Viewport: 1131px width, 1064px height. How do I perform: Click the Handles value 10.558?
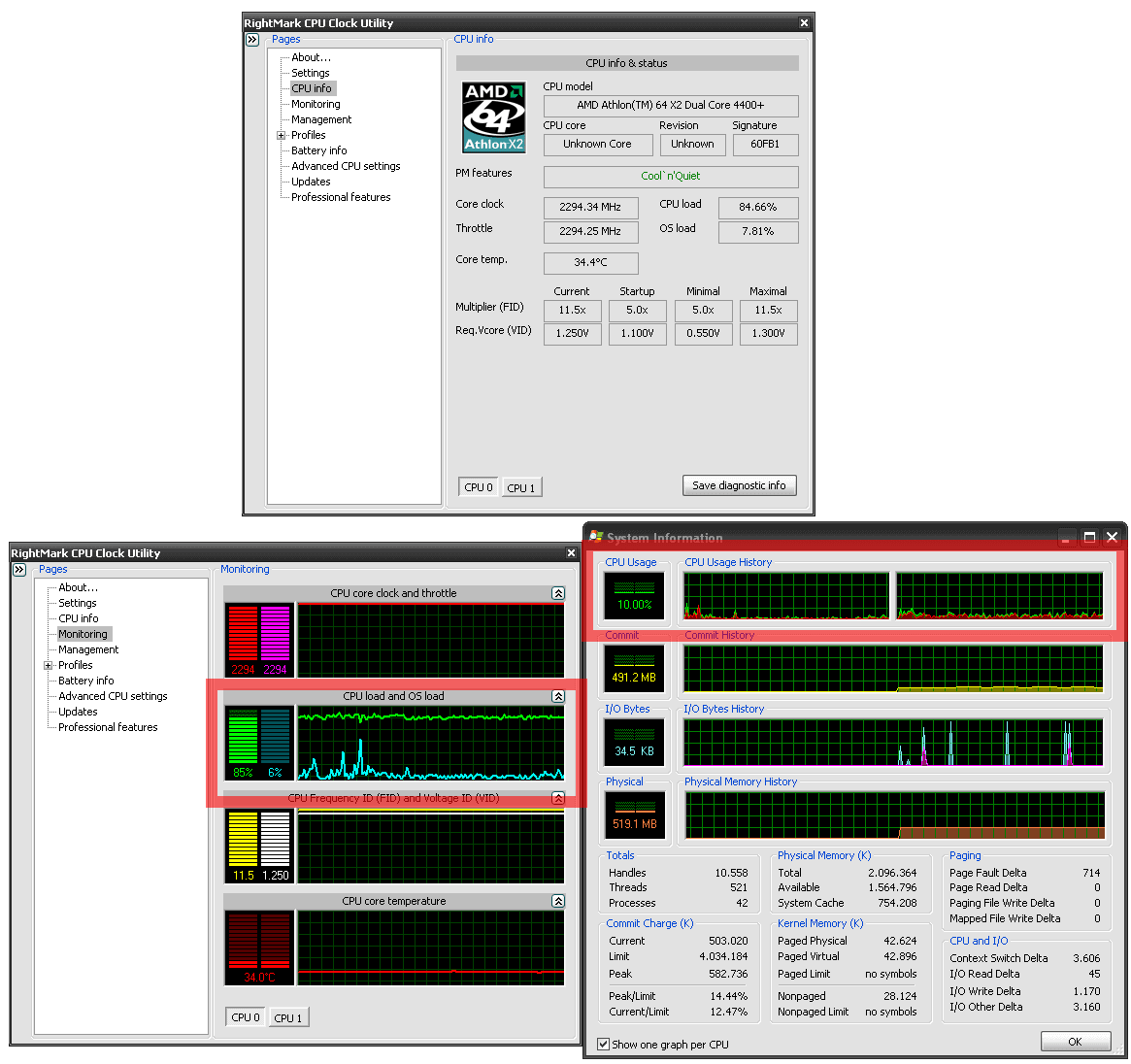point(731,873)
